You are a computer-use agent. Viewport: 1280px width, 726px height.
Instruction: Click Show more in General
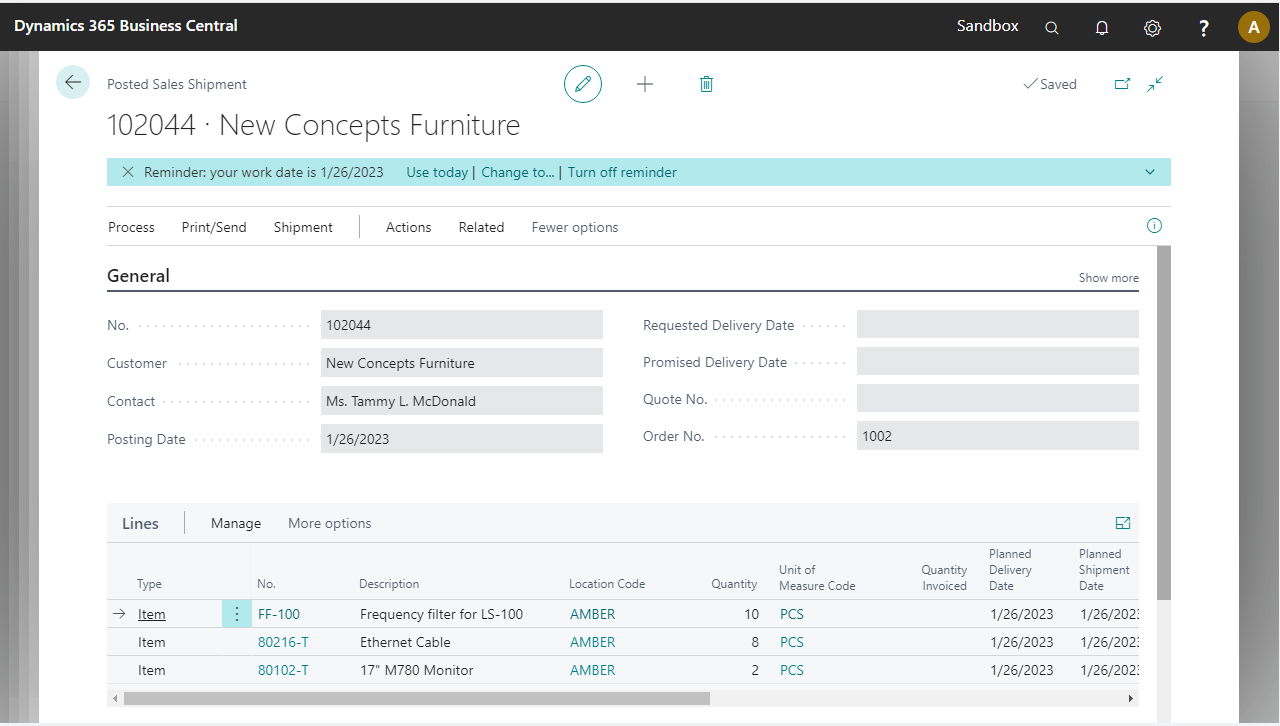pos(1108,278)
